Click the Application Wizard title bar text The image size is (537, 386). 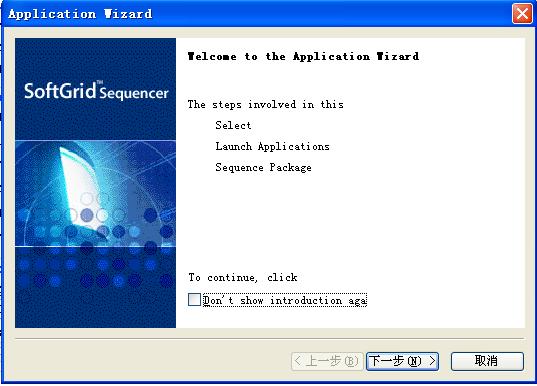pyautogui.click(x=80, y=14)
